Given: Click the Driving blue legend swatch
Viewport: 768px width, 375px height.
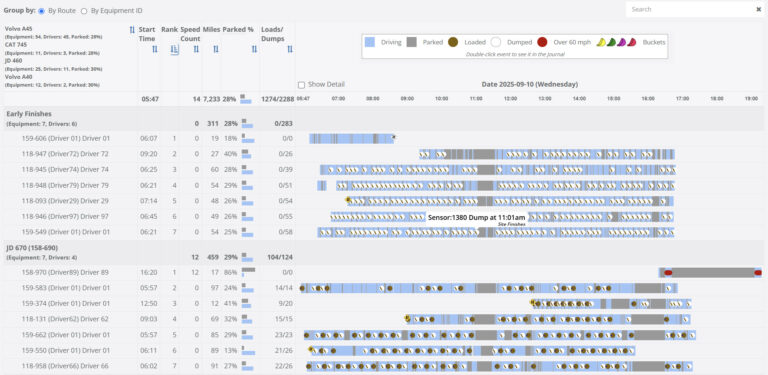Looking at the screenshot, I should [370, 42].
